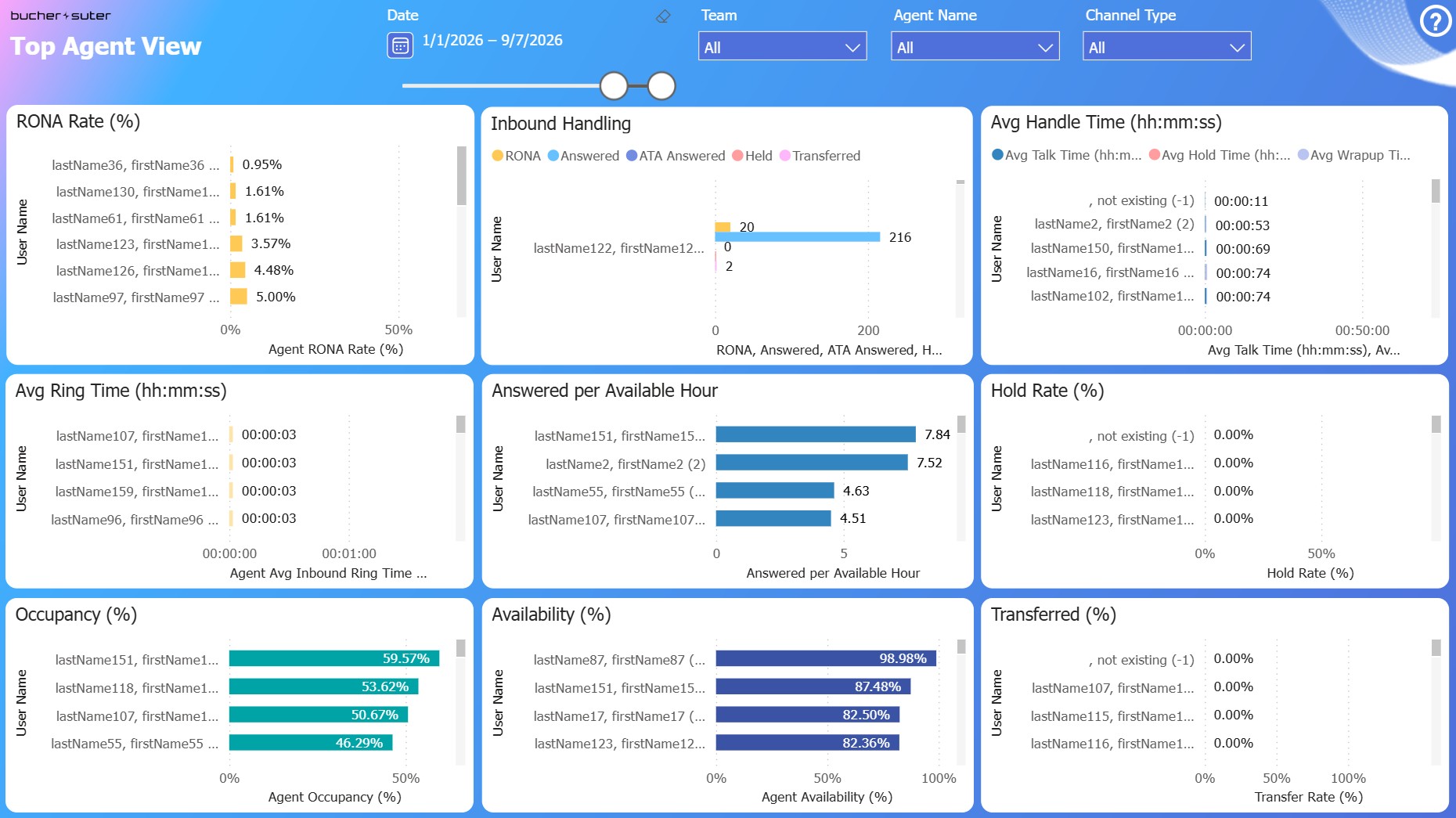This screenshot has width=1456, height=818.
Task: Select the 7.84 Answered per Available Hour bar
Action: (816, 435)
